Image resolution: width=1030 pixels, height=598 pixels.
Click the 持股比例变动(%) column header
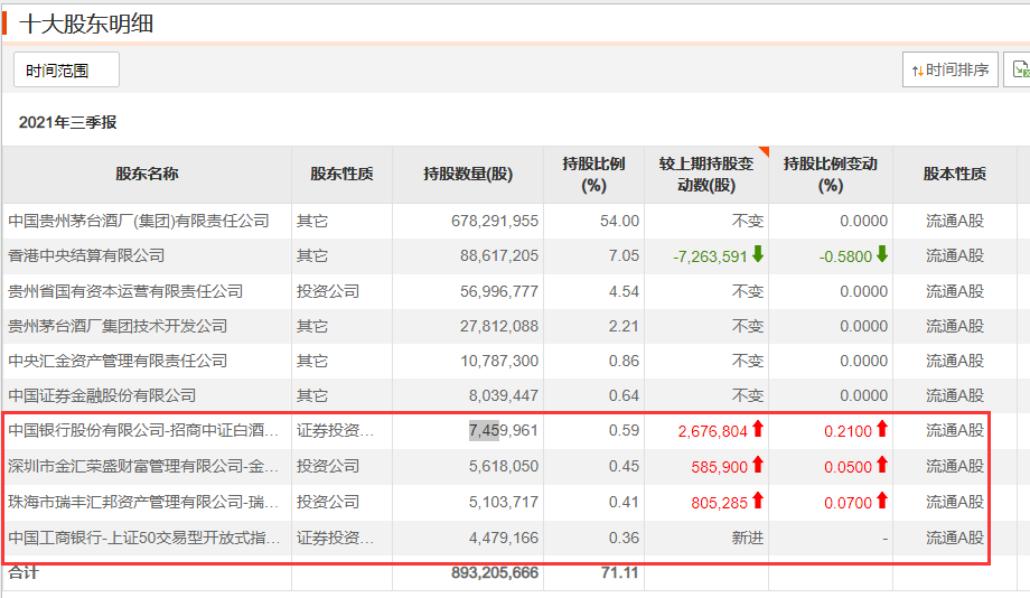[x=830, y=174]
